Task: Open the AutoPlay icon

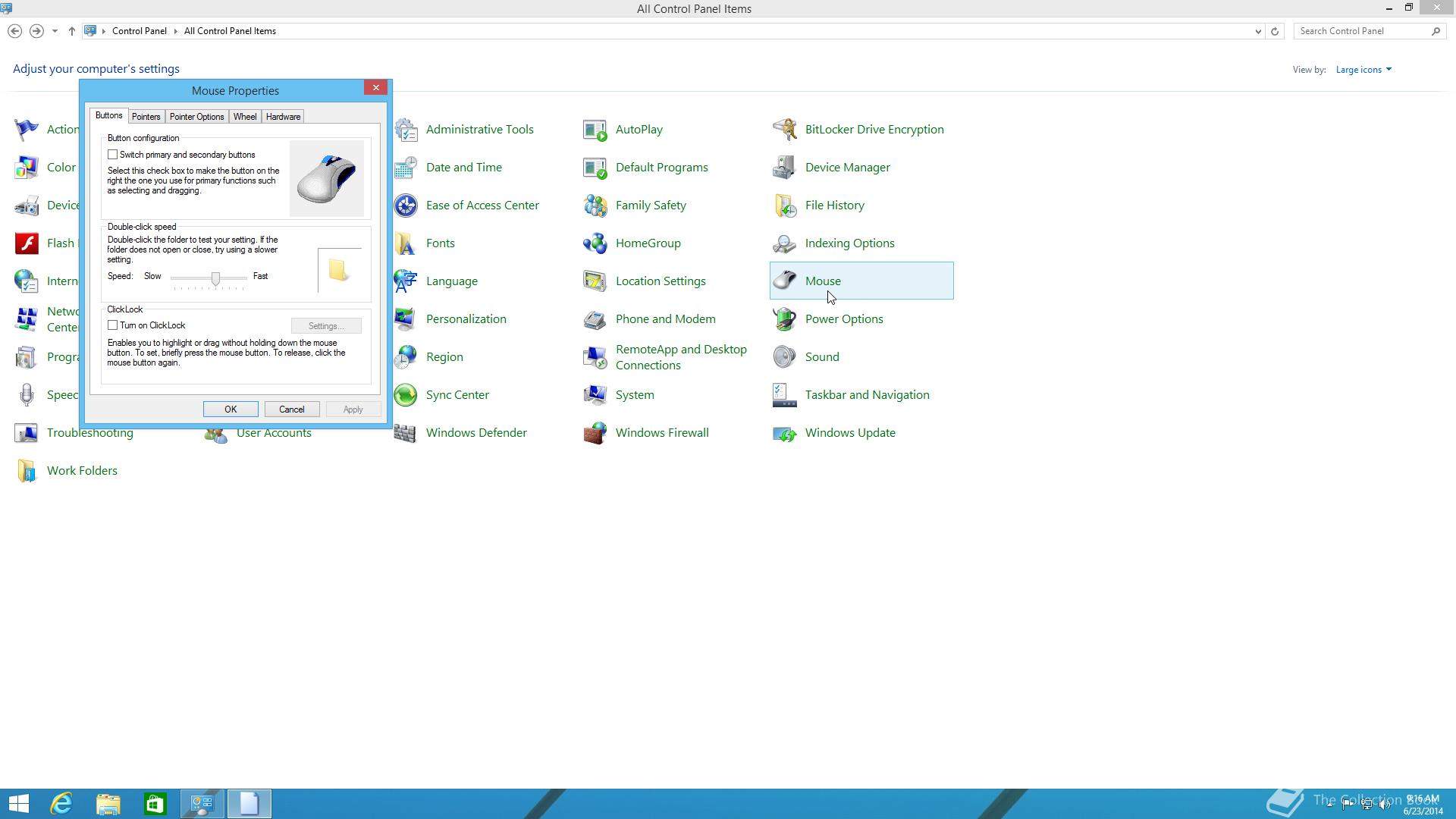Action: (x=595, y=130)
